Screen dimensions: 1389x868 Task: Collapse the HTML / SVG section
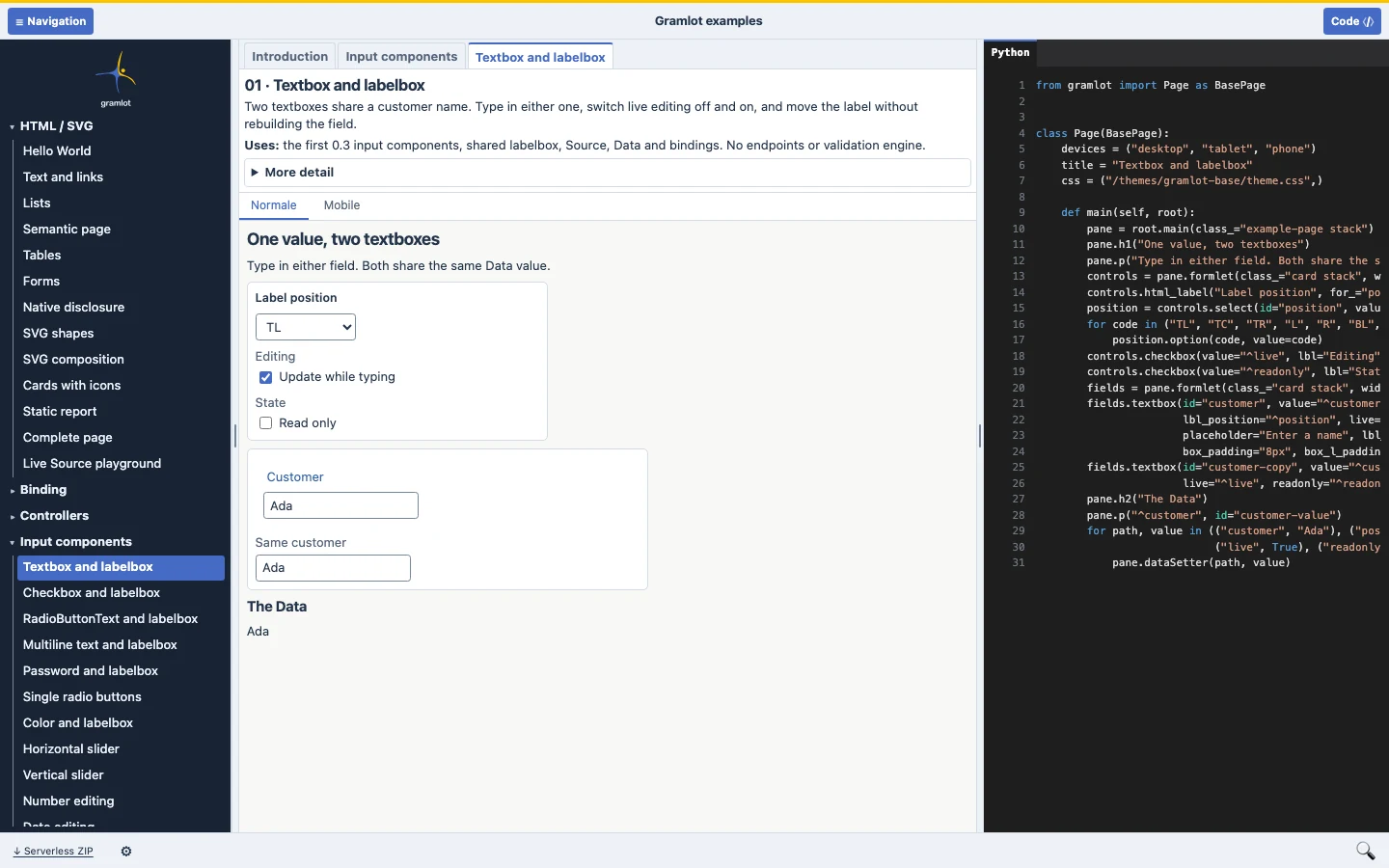[56, 126]
